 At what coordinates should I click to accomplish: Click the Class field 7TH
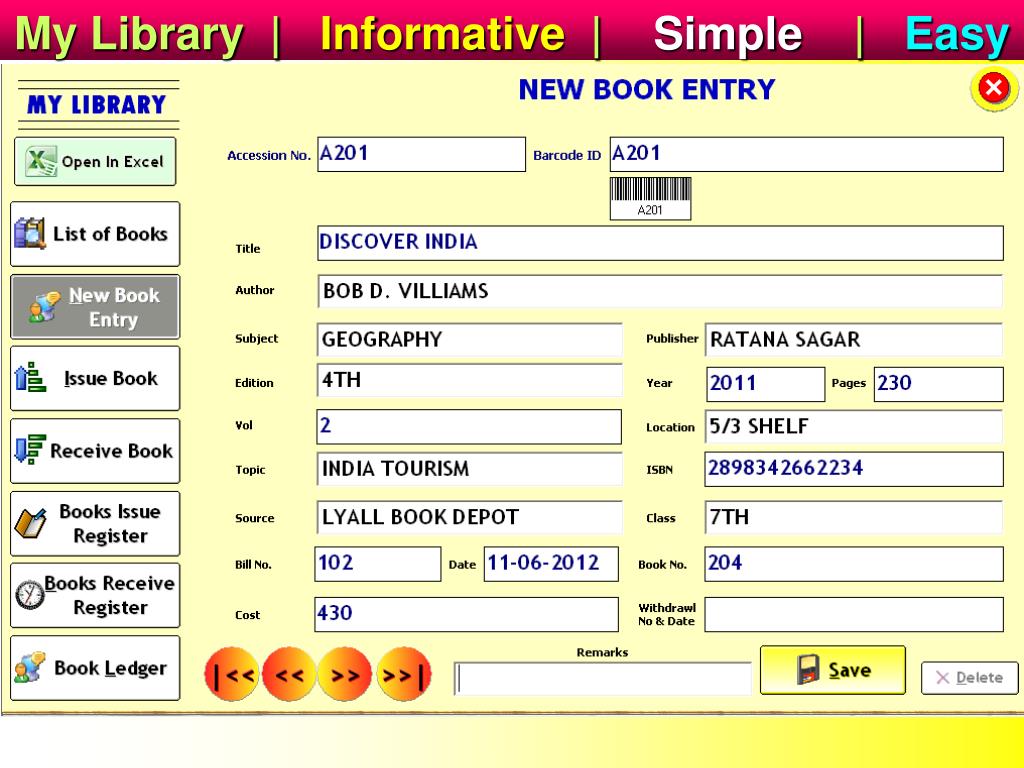pos(854,517)
